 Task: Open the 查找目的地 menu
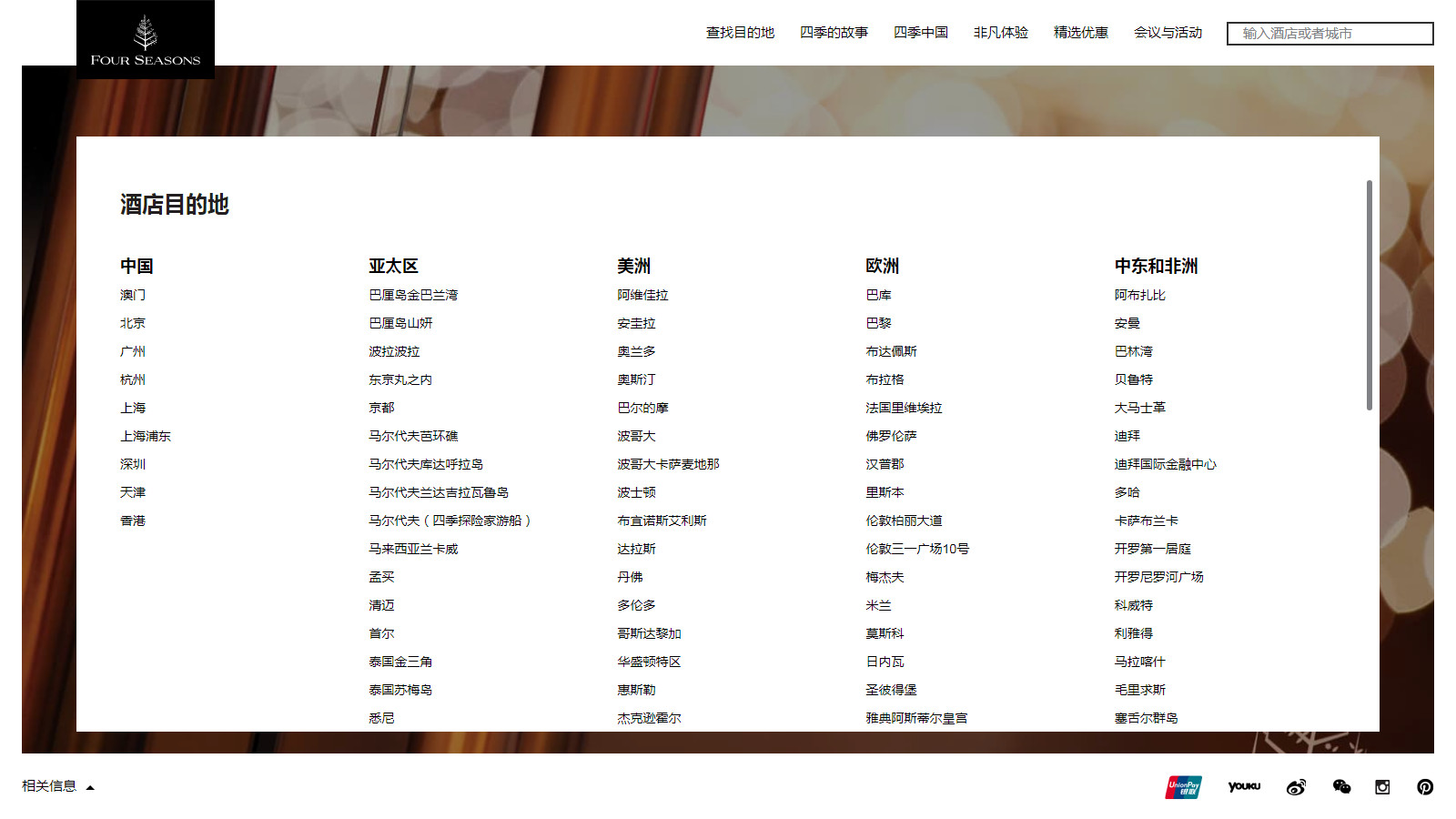740,33
